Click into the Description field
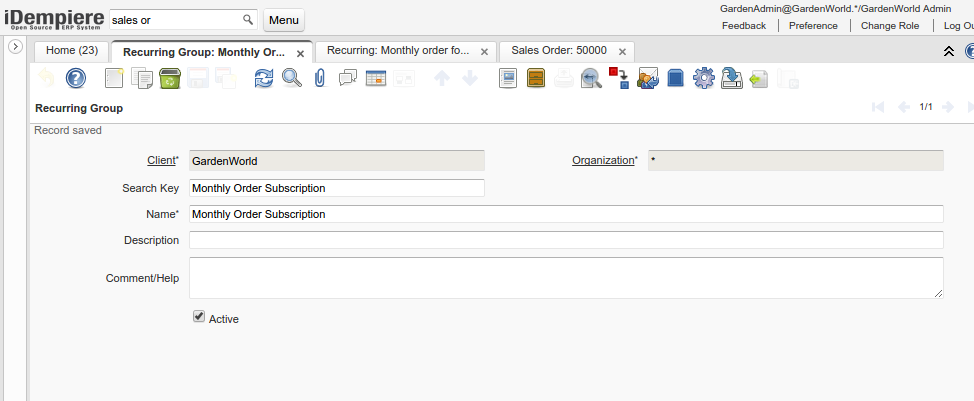 tap(566, 240)
